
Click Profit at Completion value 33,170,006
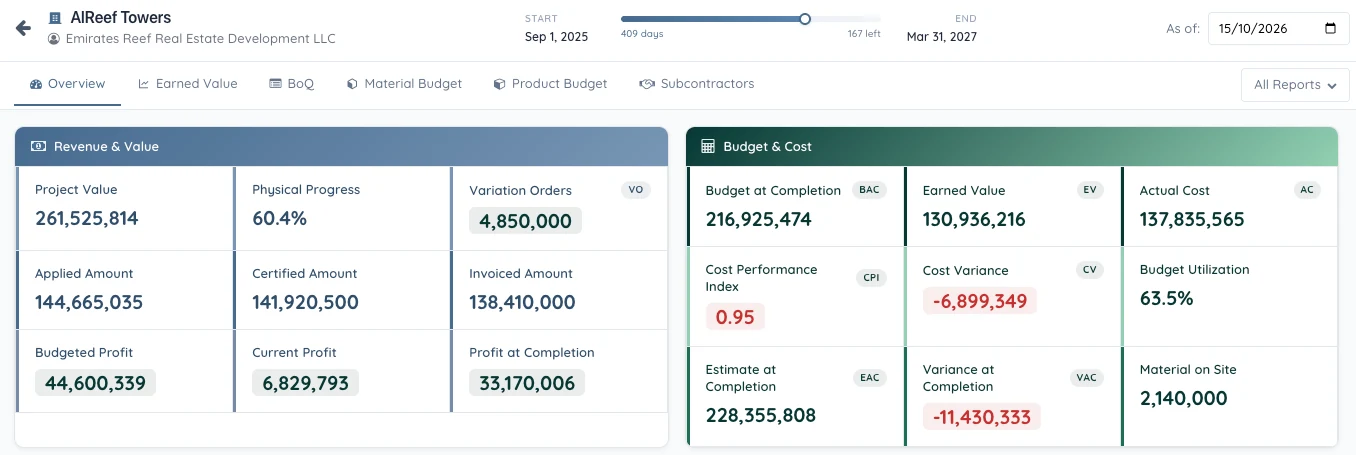click(527, 382)
